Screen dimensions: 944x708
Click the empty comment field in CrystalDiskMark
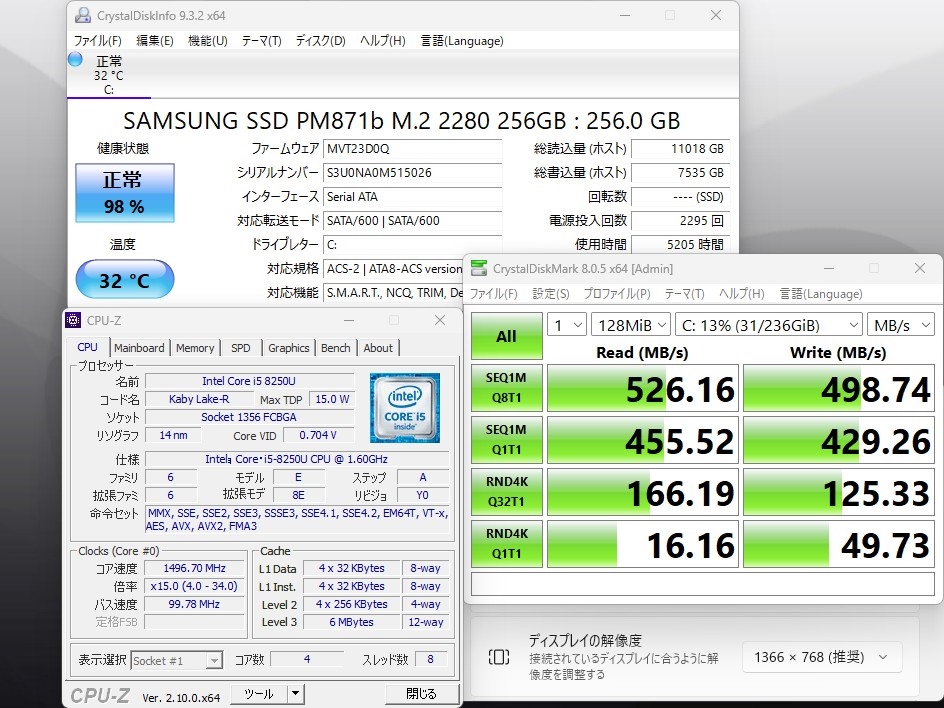[703, 584]
